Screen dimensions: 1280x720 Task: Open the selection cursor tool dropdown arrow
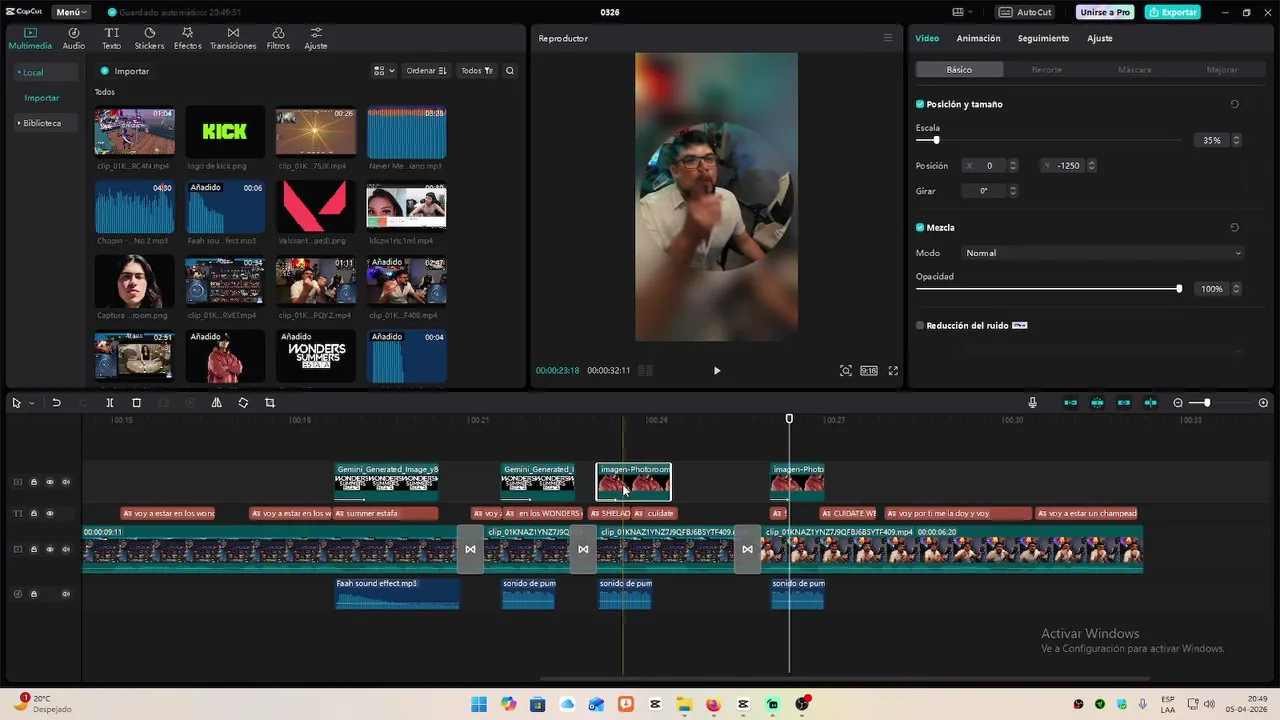[x=31, y=403]
